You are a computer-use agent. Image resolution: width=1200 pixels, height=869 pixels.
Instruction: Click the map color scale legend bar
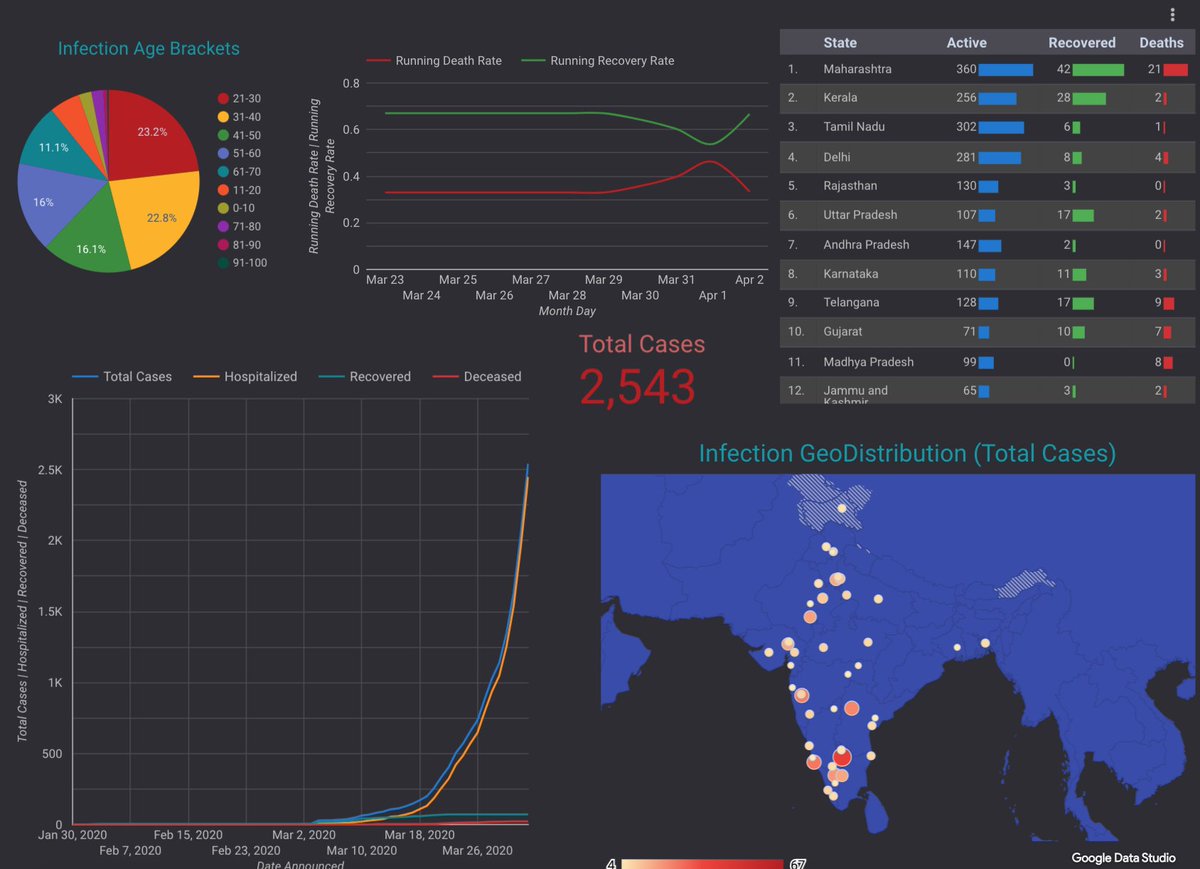702,863
